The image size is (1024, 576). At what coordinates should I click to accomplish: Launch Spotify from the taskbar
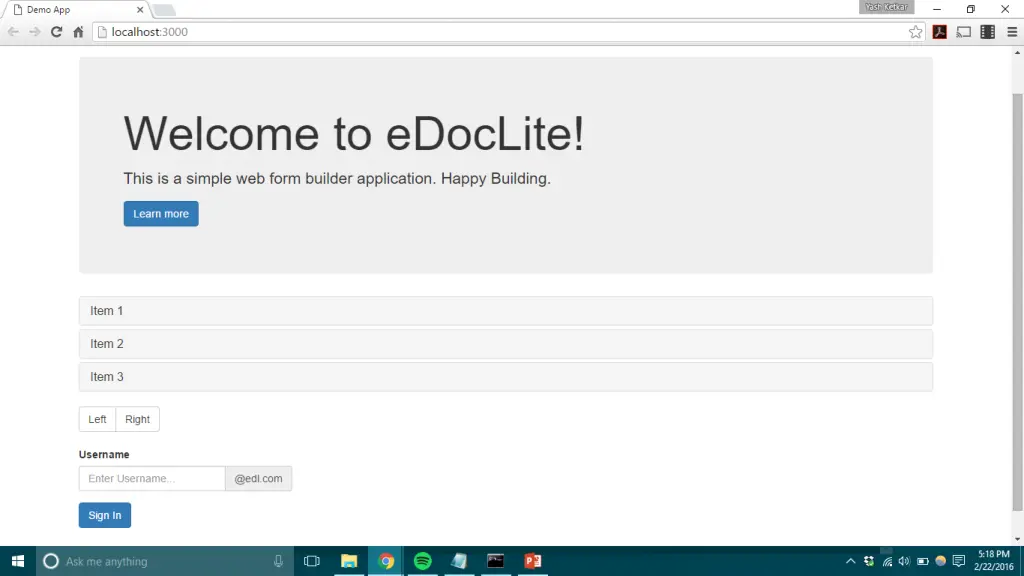pyautogui.click(x=422, y=561)
